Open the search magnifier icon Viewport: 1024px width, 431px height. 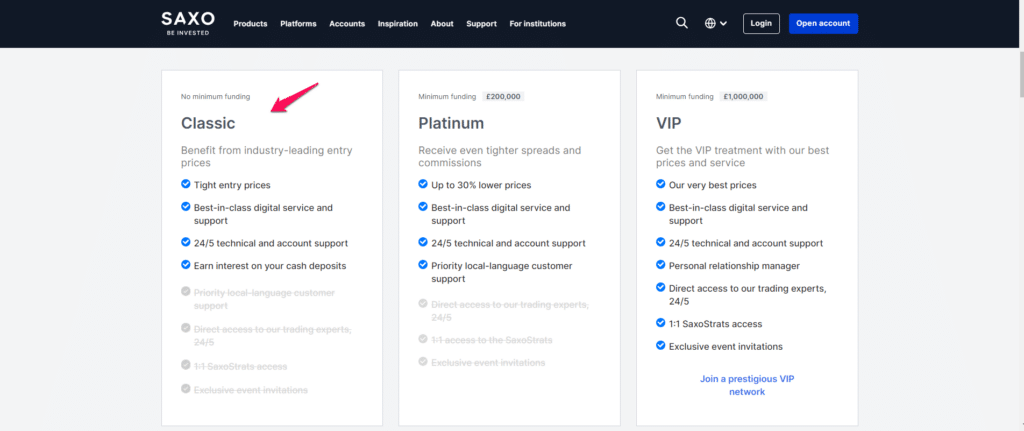682,23
